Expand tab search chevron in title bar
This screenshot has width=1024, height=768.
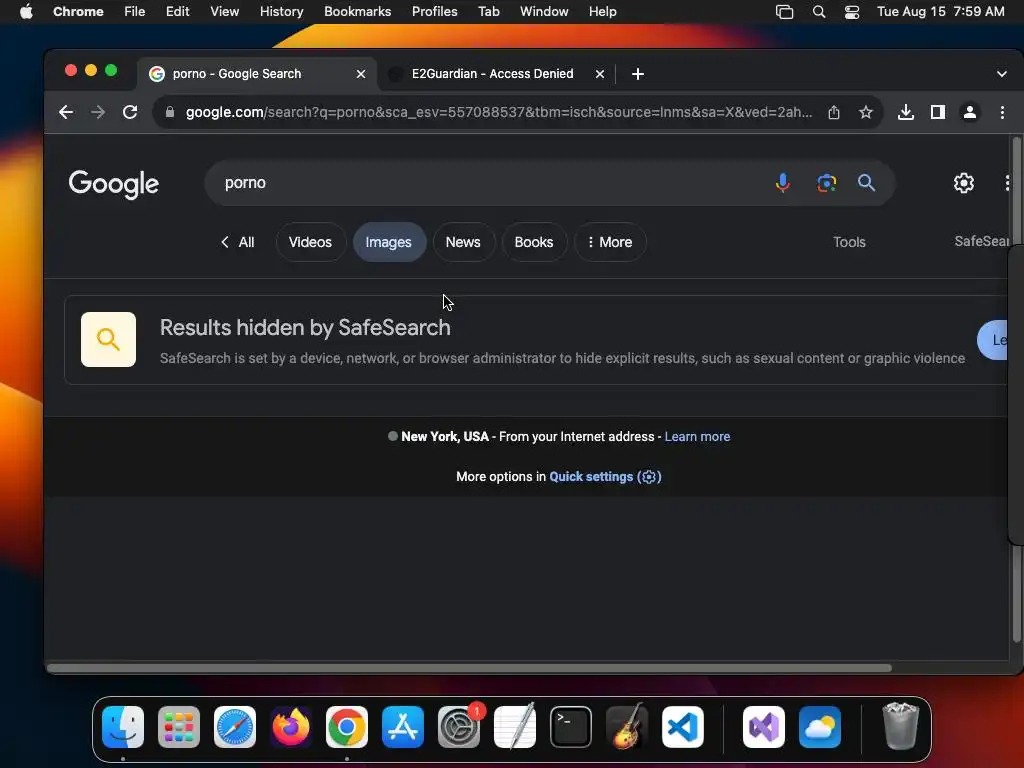tap(1002, 74)
